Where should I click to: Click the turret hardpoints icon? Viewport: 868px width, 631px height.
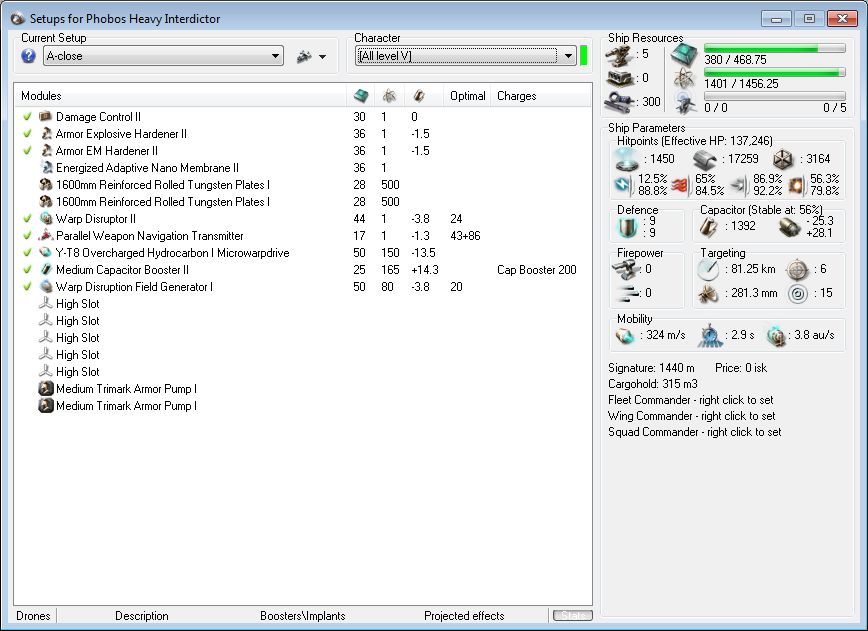pos(619,56)
